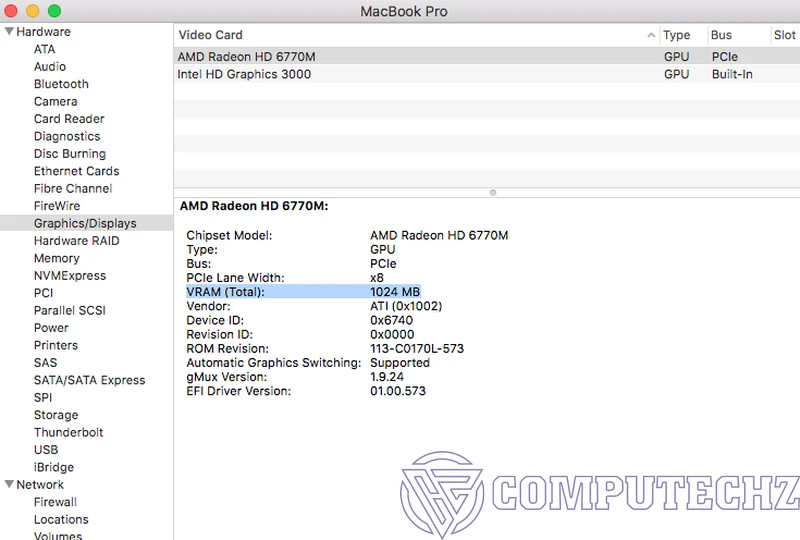The image size is (800, 540).
Task: Select Firewall under Network
Action: (x=55, y=502)
